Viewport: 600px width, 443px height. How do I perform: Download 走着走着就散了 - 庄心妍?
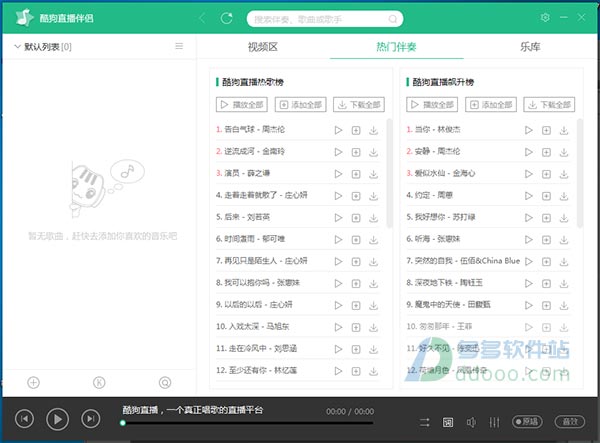[x=373, y=196]
